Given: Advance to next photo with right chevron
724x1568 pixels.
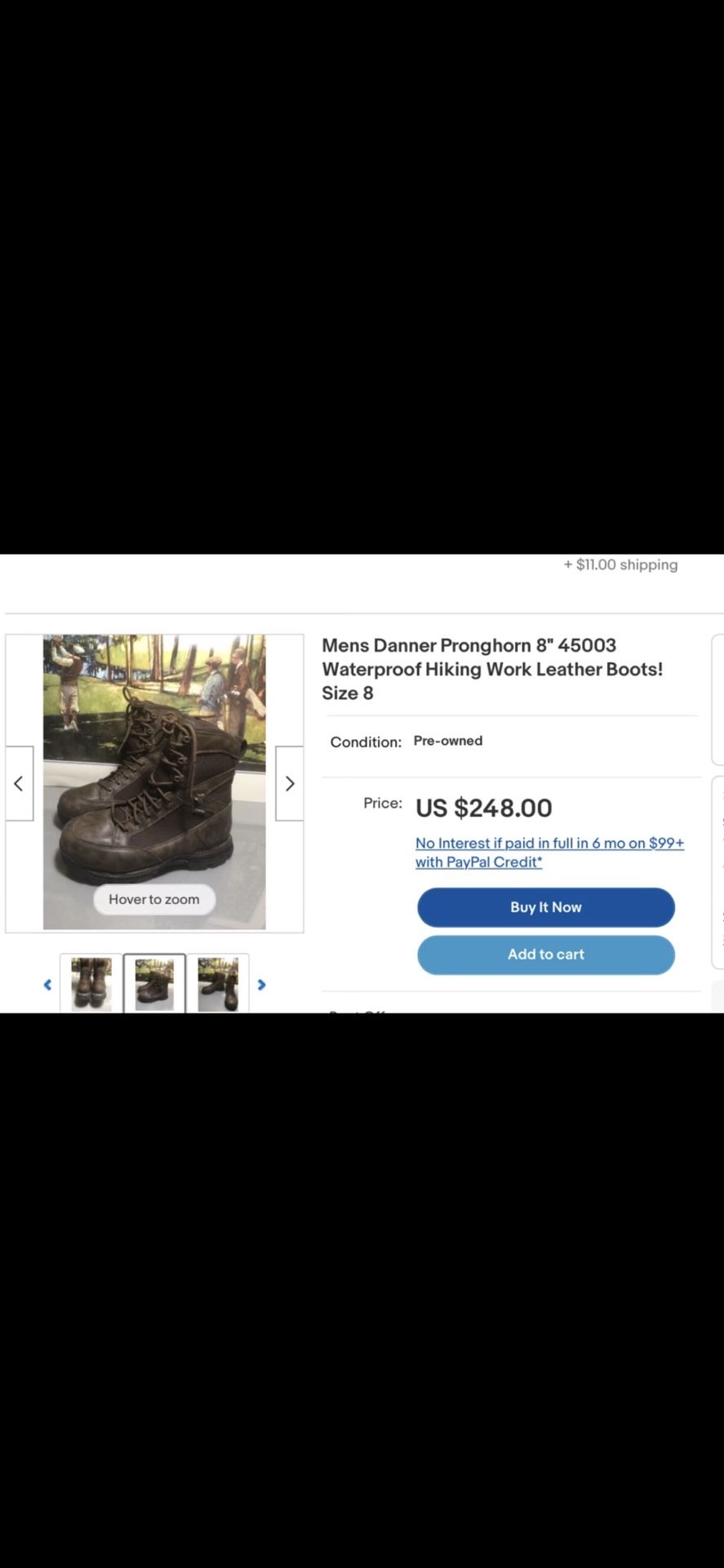Looking at the screenshot, I should (289, 783).
